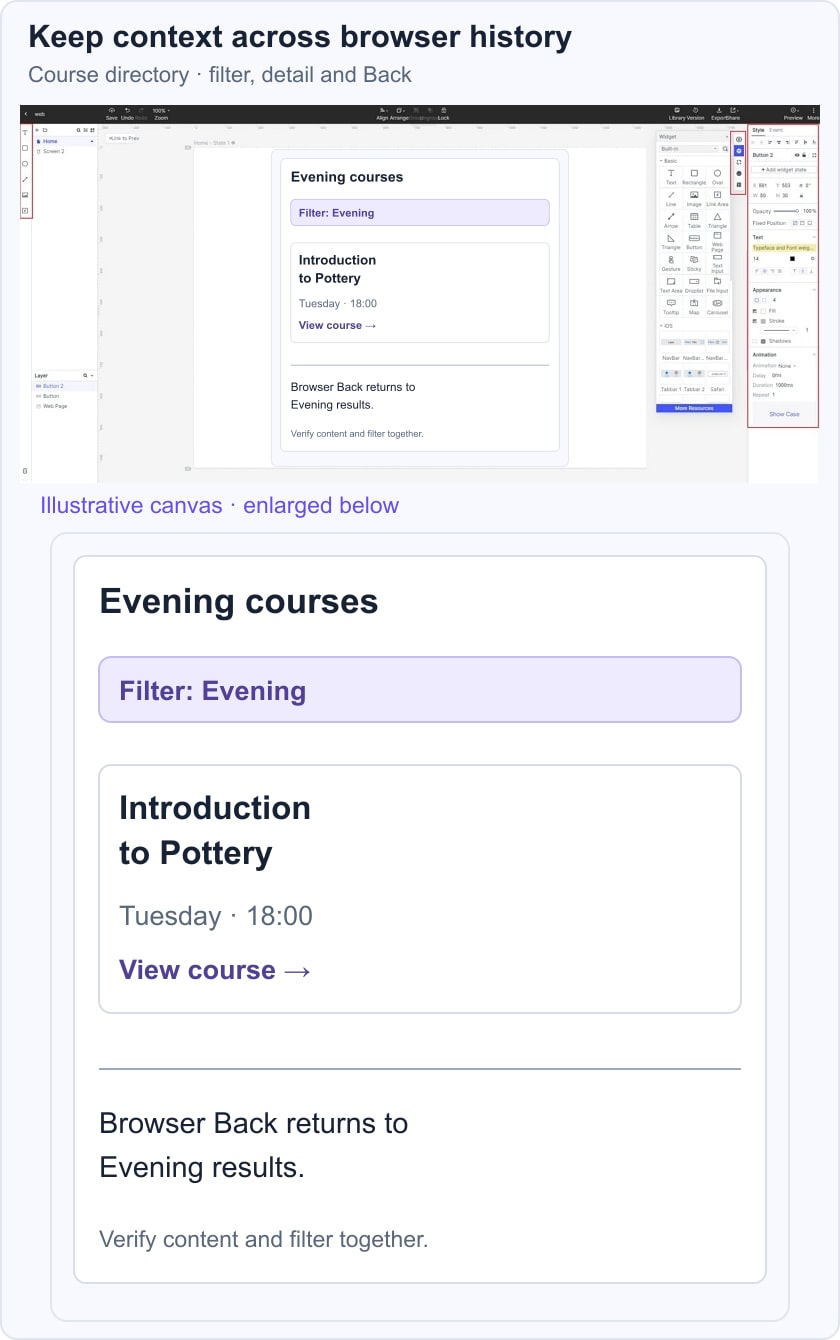This screenshot has width=840, height=1340.
Task: Pick the Sticky widget
Action: click(694, 263)
